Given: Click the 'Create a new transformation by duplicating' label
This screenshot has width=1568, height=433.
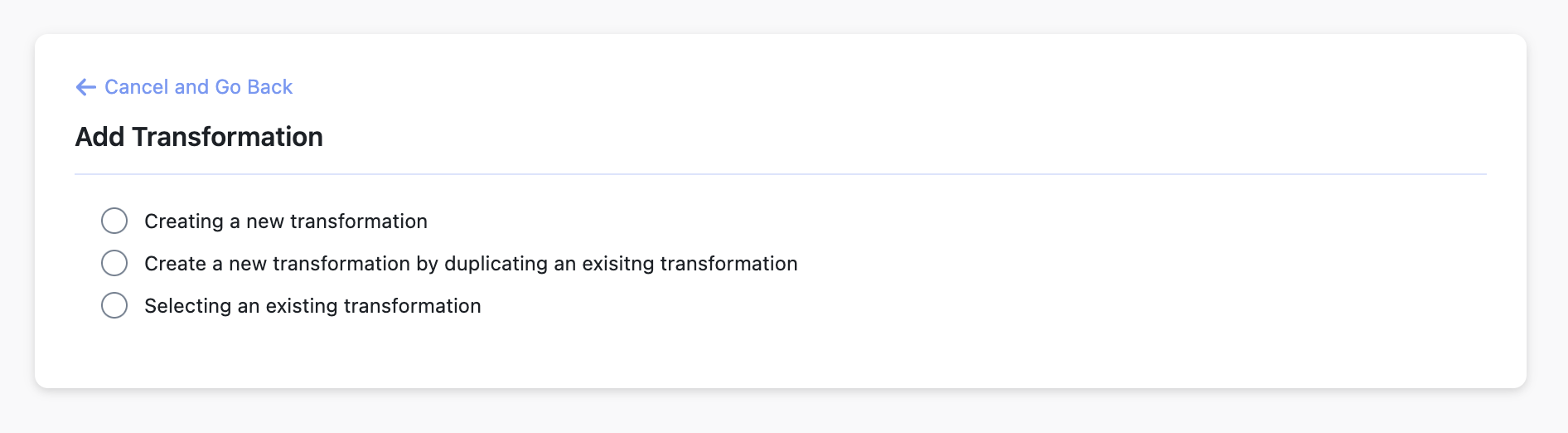Looking at the screenshot, I should point(470,264).
